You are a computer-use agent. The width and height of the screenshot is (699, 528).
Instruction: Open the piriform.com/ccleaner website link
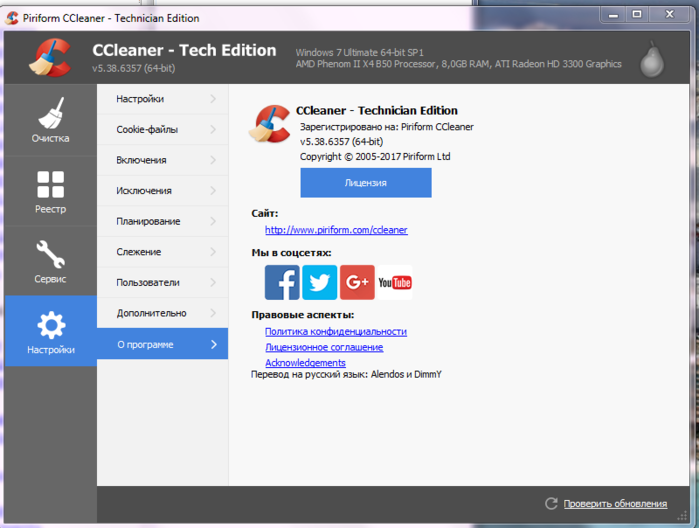336,230
